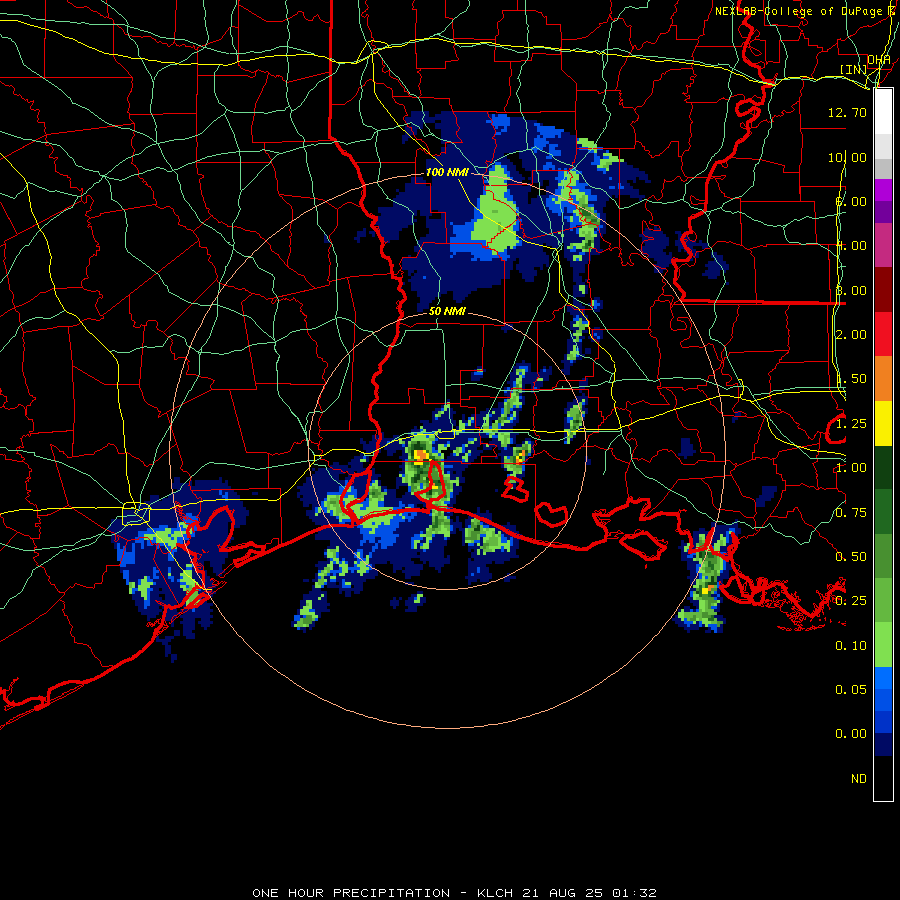
Task: Click the OHA product label above legend
Action: pos(879,59)
